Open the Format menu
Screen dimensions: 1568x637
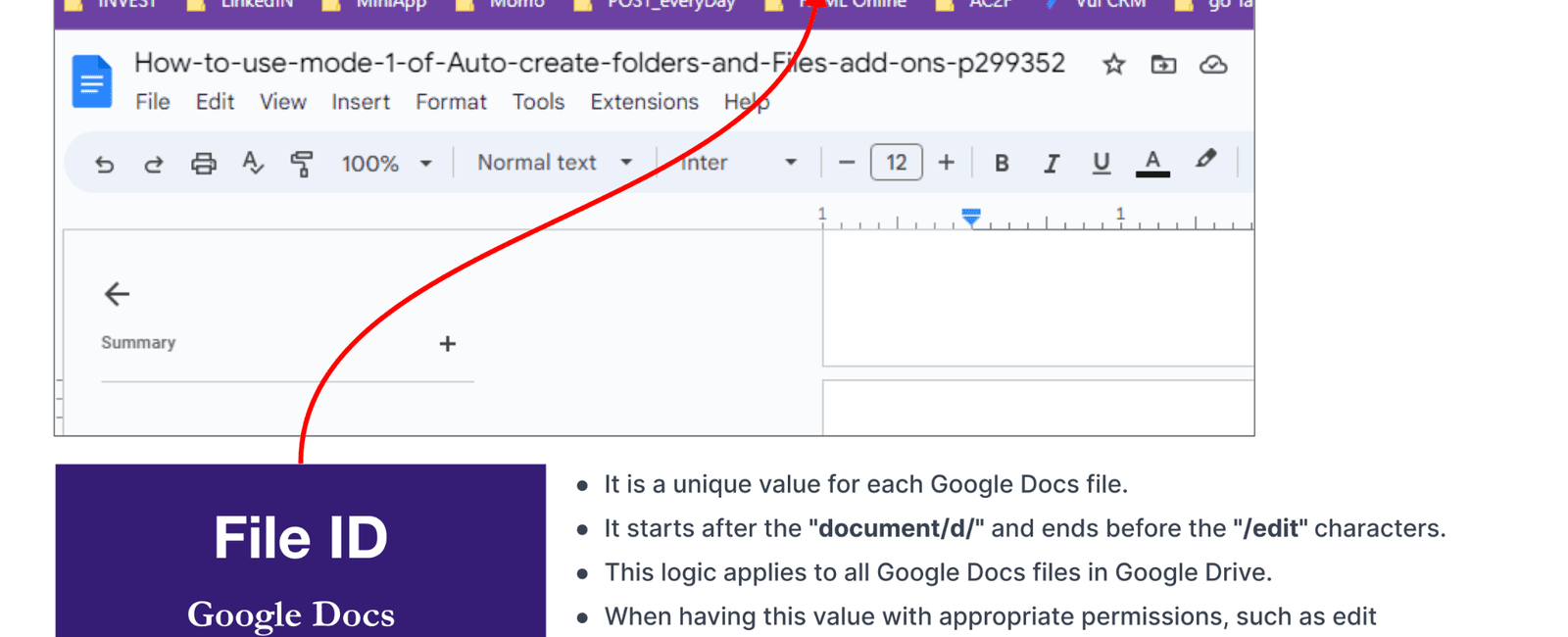coord(451,102)
